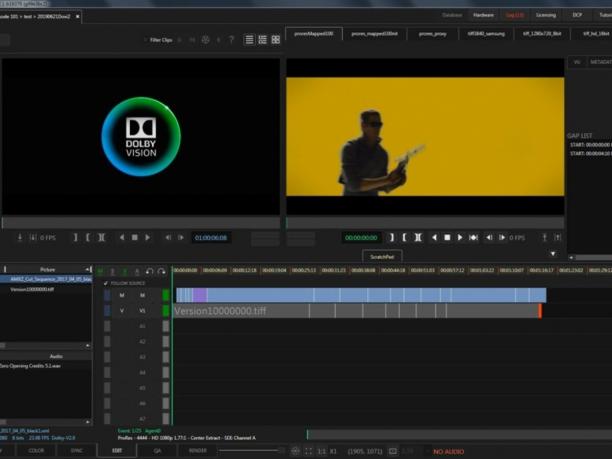Toggle the blue source patch on M track
The width and height of the screenshot is (612, 459).
(107, 295)
